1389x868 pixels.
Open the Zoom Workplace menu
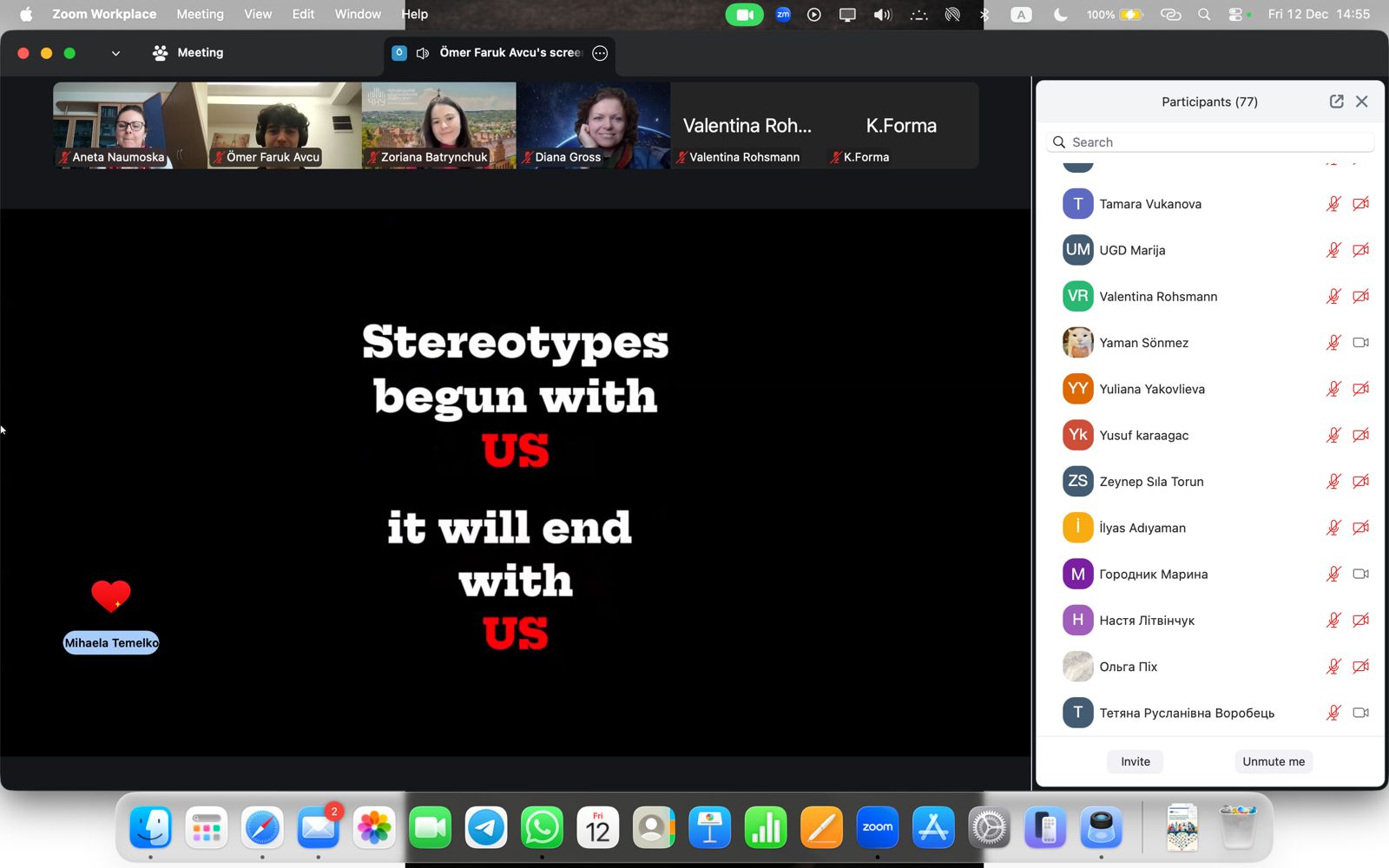(104, 14)
